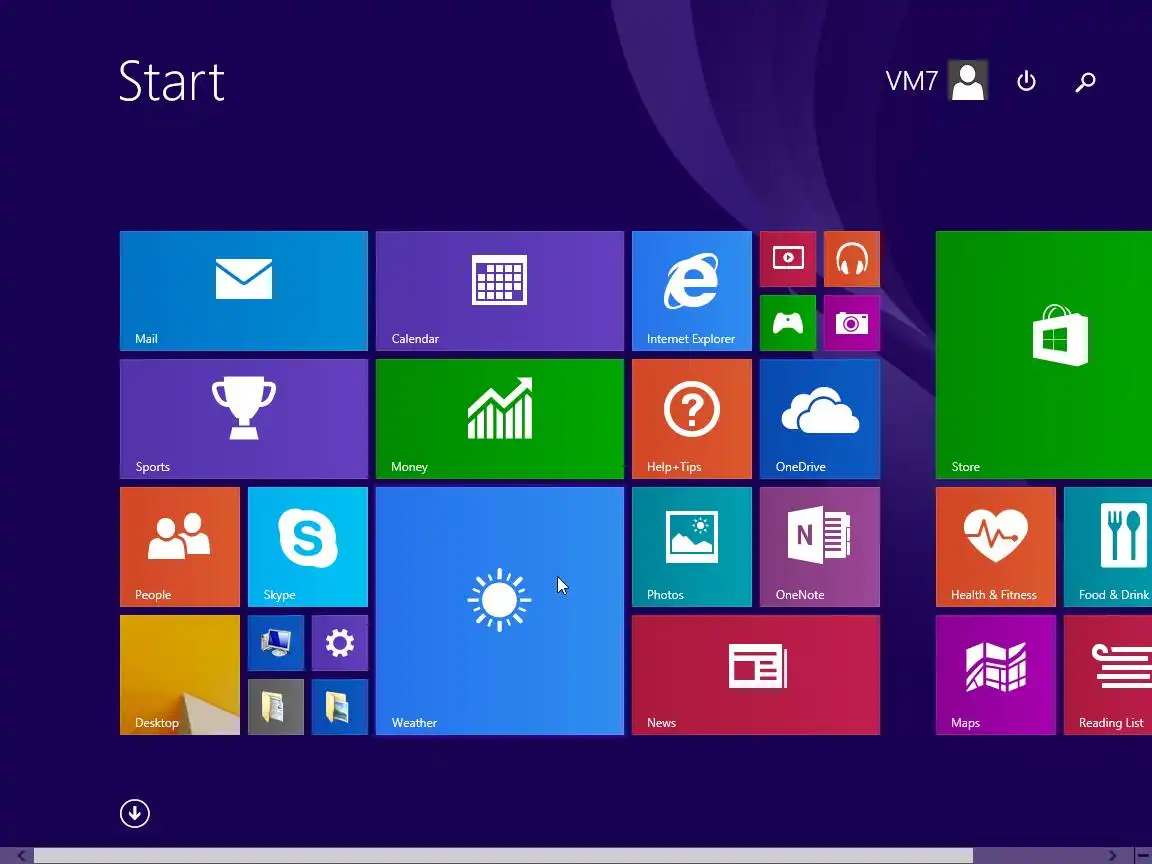Open the VM7 user account menu
Viewport: 1152px width, 864px height.
pos(936,80)
